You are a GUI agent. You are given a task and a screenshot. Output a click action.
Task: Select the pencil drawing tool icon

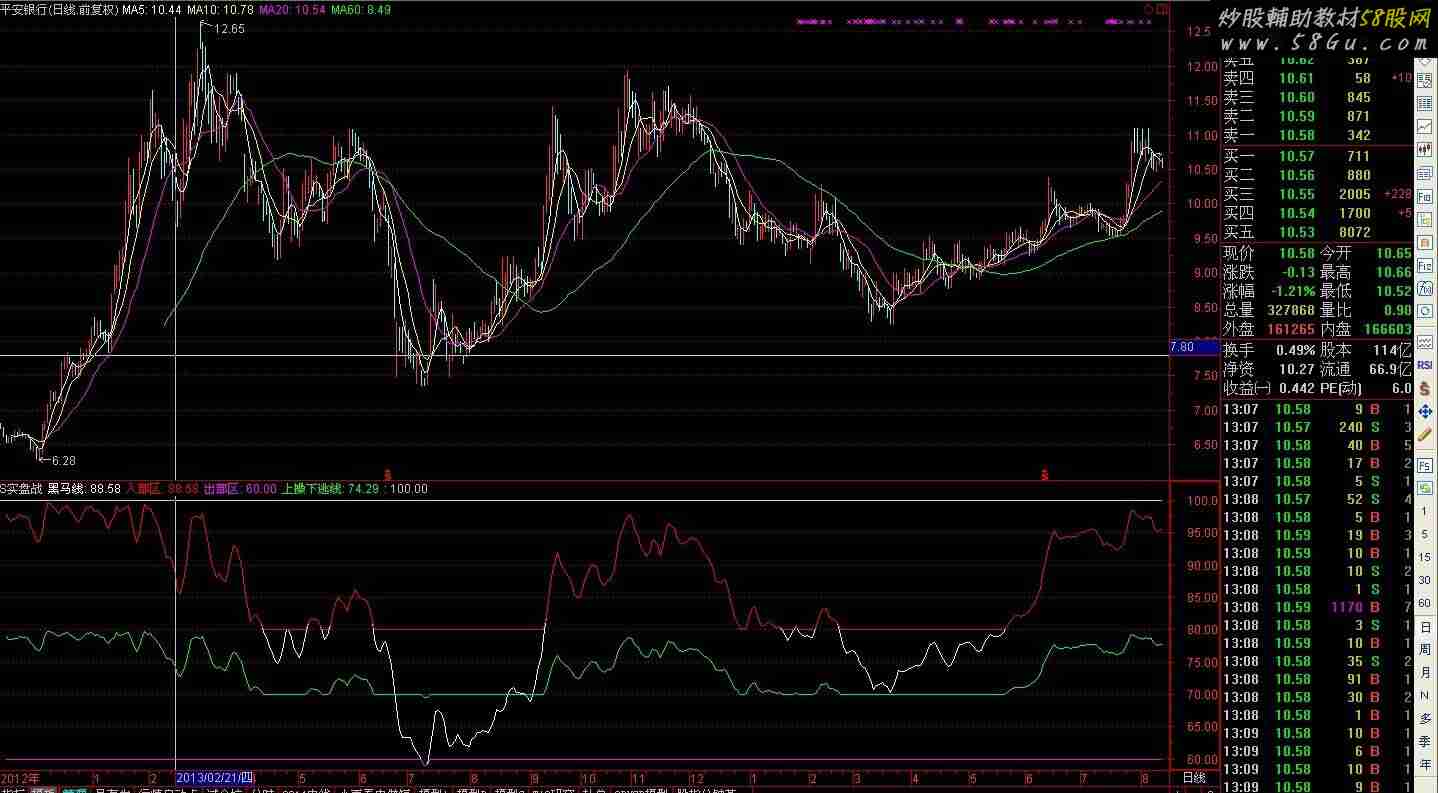(1424, 435)
